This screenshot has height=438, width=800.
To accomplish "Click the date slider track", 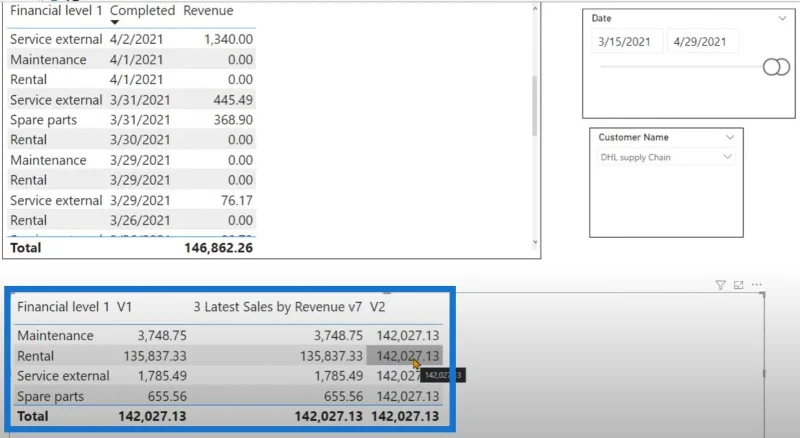I will click(681, 66).
